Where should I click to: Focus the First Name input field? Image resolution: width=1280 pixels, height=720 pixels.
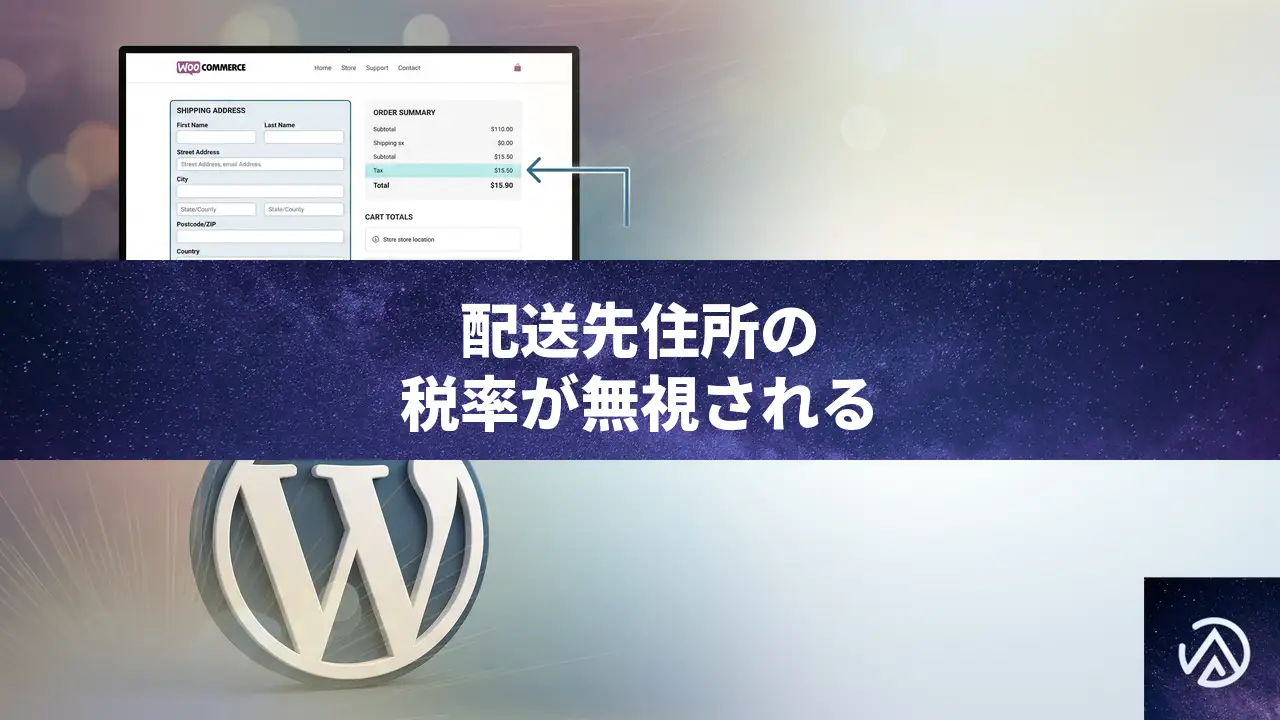216,137
